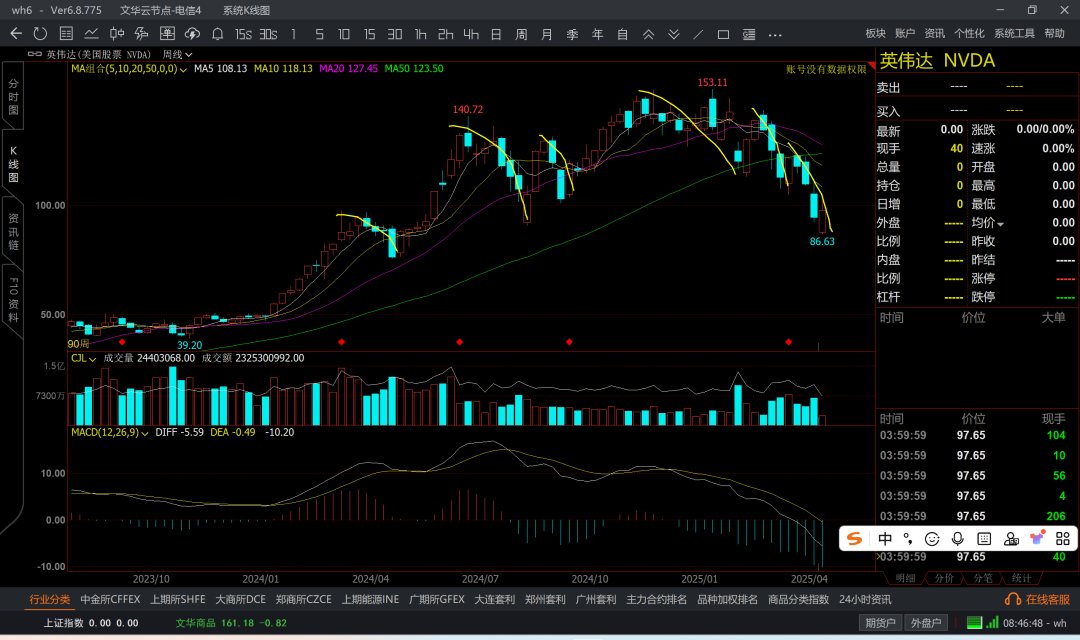Screen dimensions: 1080x640
Task: Select the monthly 月 period
Action: (x=547, y=34)
